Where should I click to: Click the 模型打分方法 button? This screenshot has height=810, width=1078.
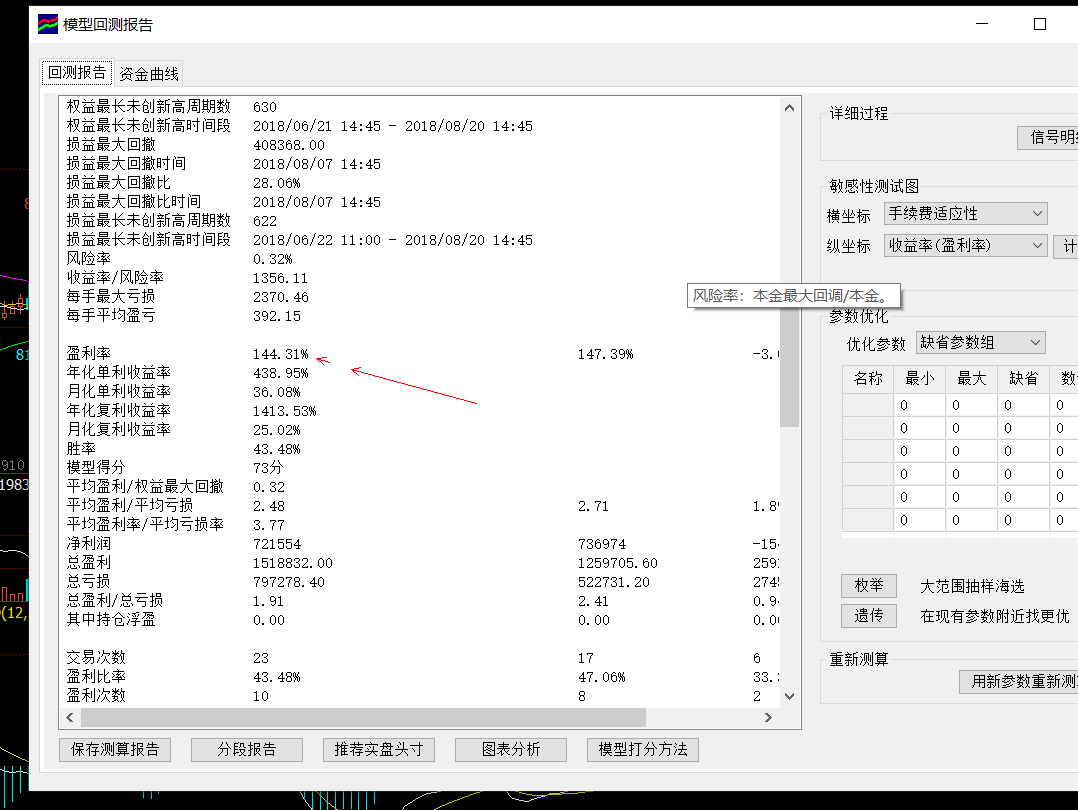click(642, 749)
